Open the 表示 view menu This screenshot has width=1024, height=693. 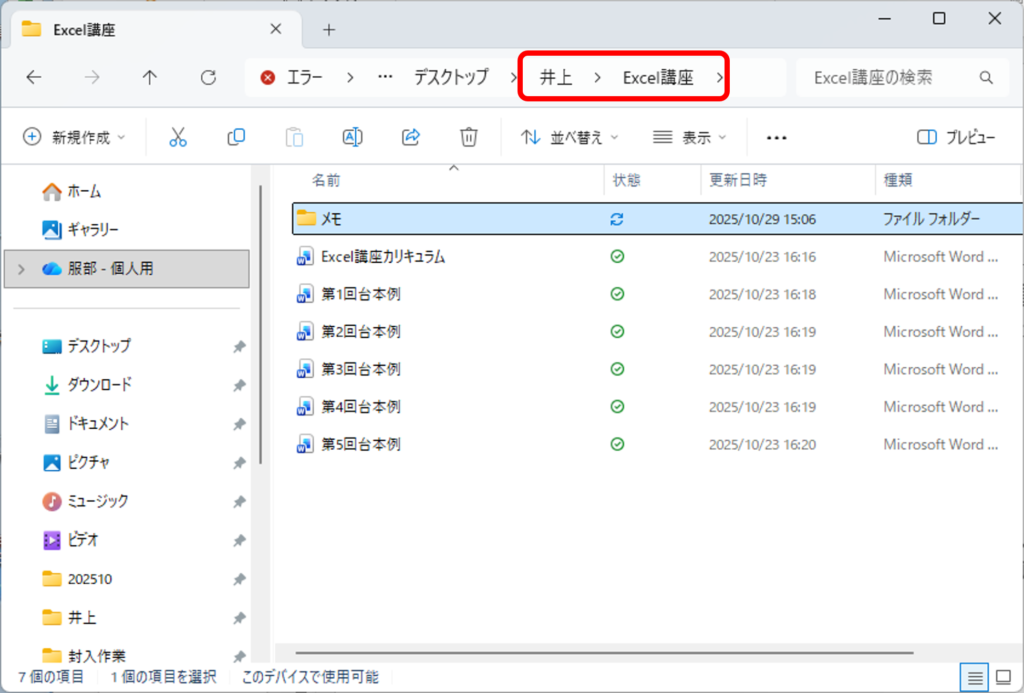[x=689, y=137]
